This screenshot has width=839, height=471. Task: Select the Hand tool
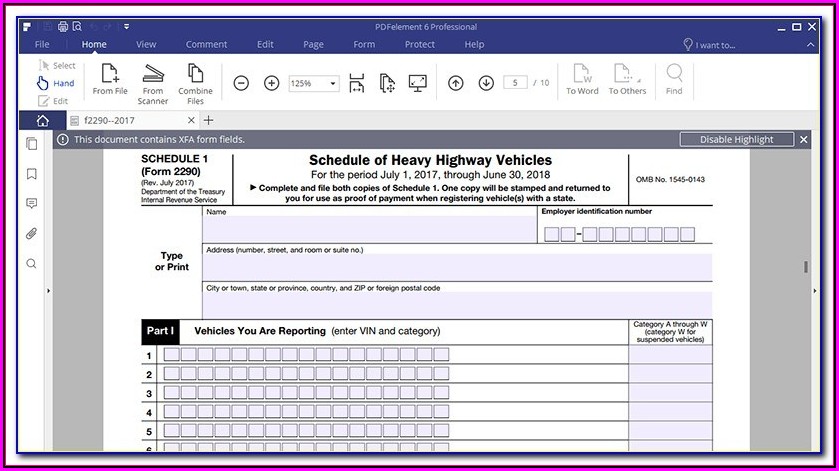(55, 83)
